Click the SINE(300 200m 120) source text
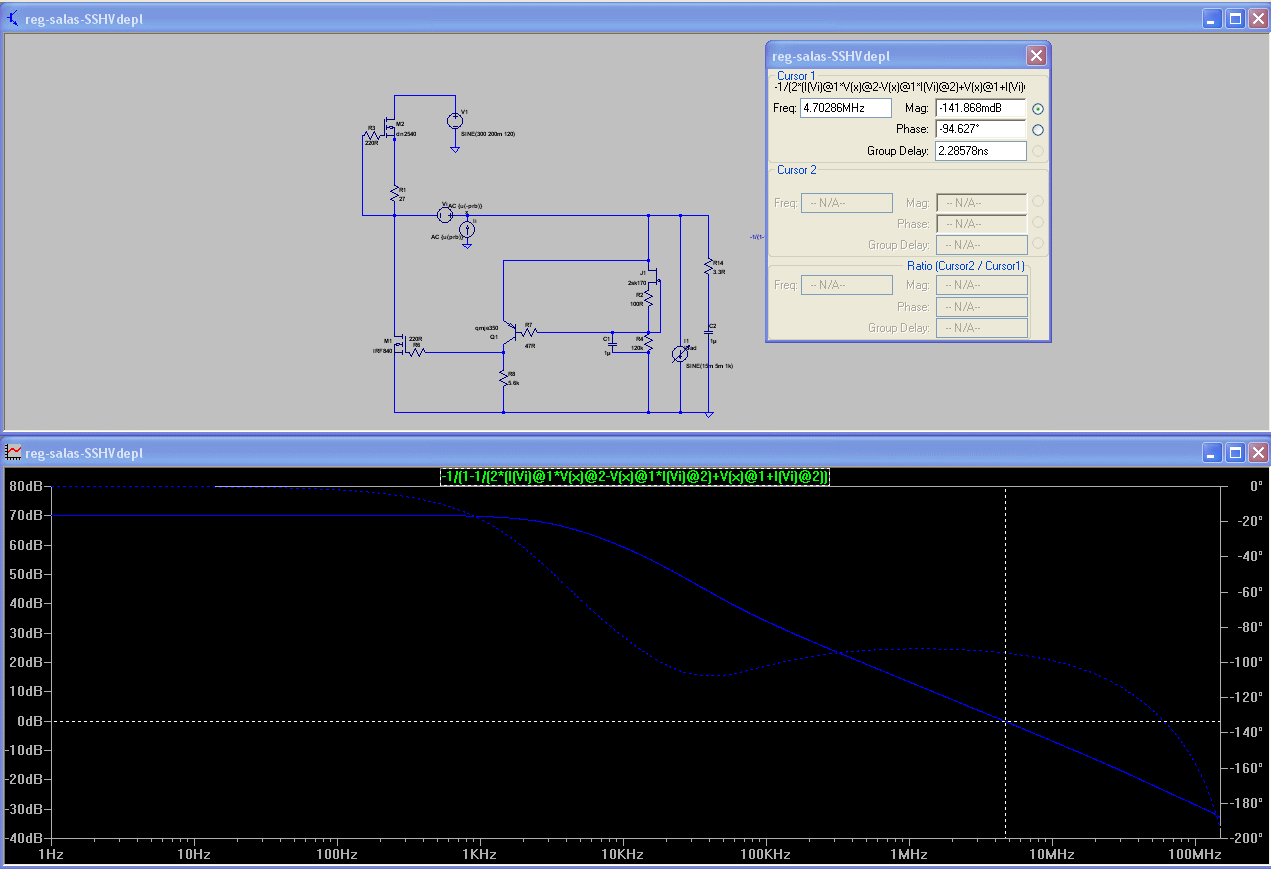The image size is (1271, 869). tap(488, 134)
